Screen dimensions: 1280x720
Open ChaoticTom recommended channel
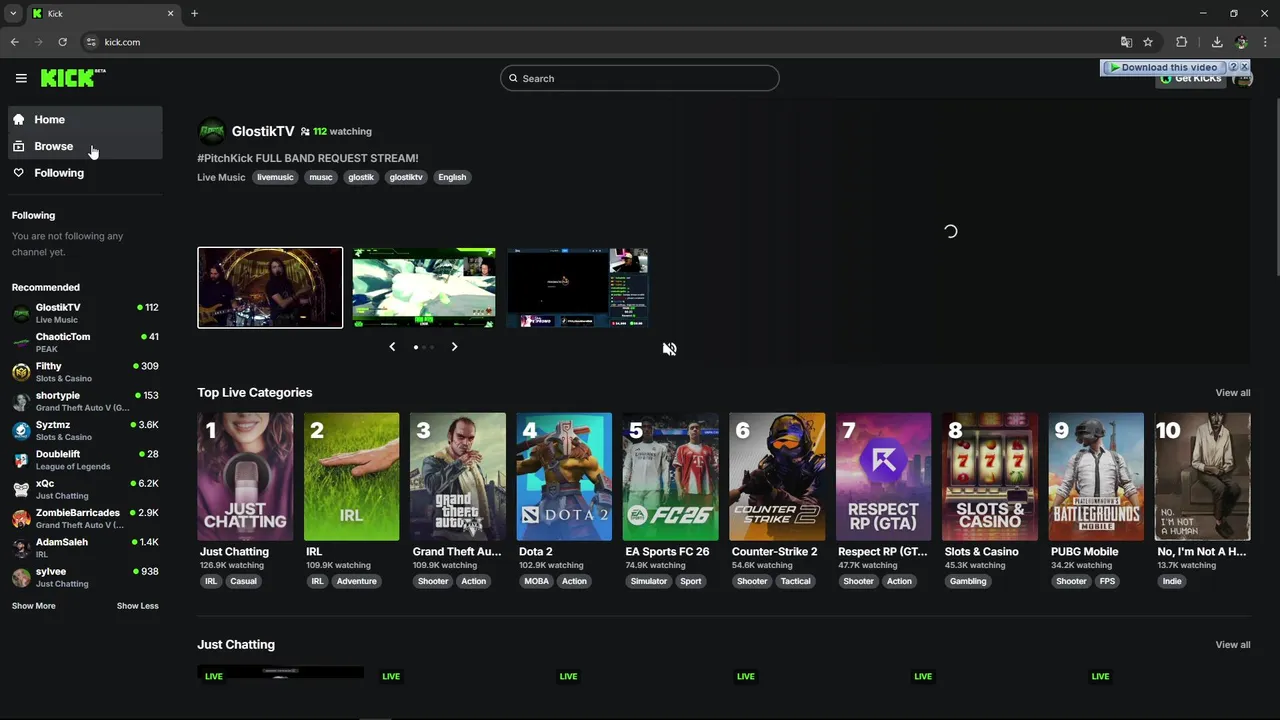[x=85, y=342]
